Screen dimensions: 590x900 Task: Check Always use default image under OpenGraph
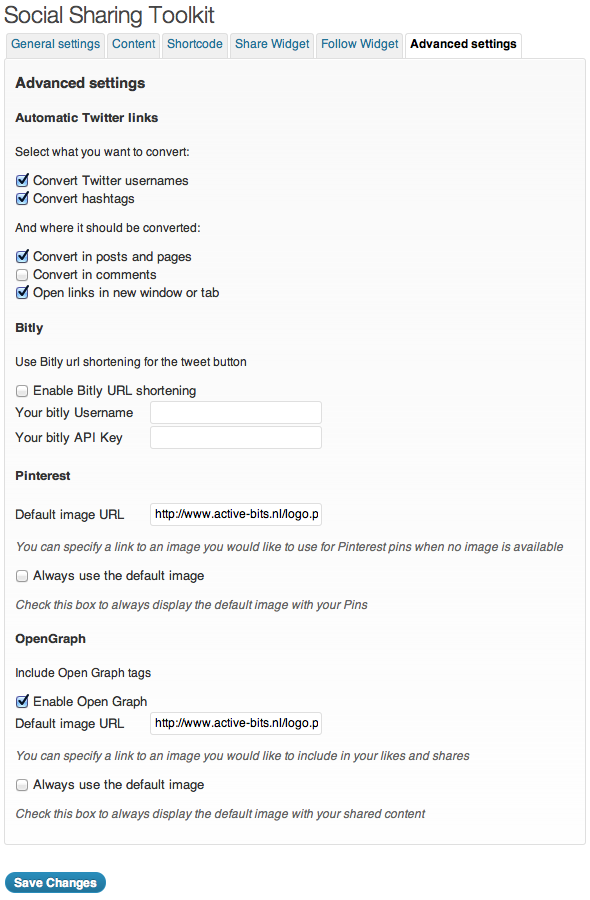[22, 785]
